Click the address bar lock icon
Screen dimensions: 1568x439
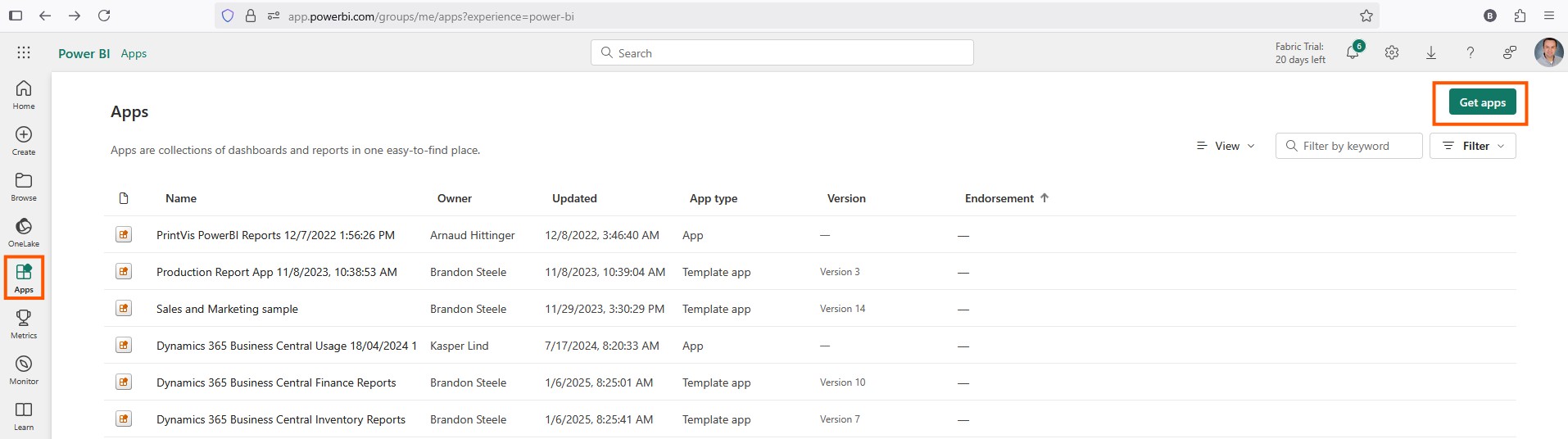tap(251, 16)
